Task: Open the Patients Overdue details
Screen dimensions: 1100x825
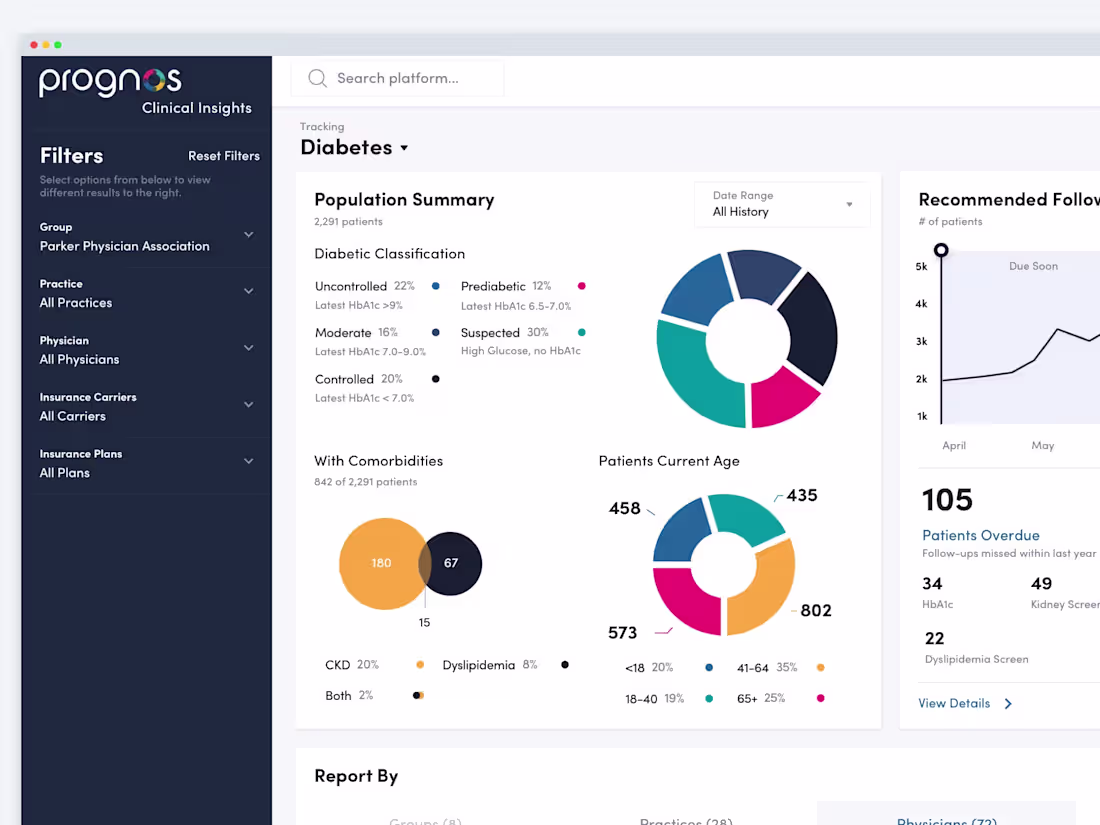Action: [980, 535]
